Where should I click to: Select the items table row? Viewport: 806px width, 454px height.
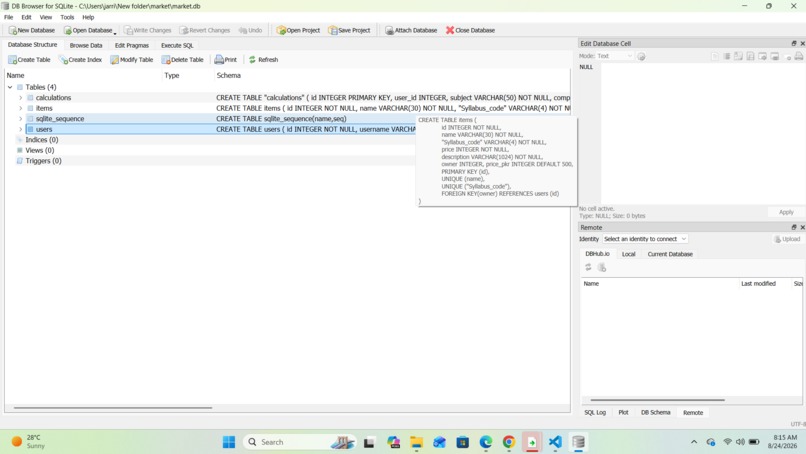coord(288,108)
